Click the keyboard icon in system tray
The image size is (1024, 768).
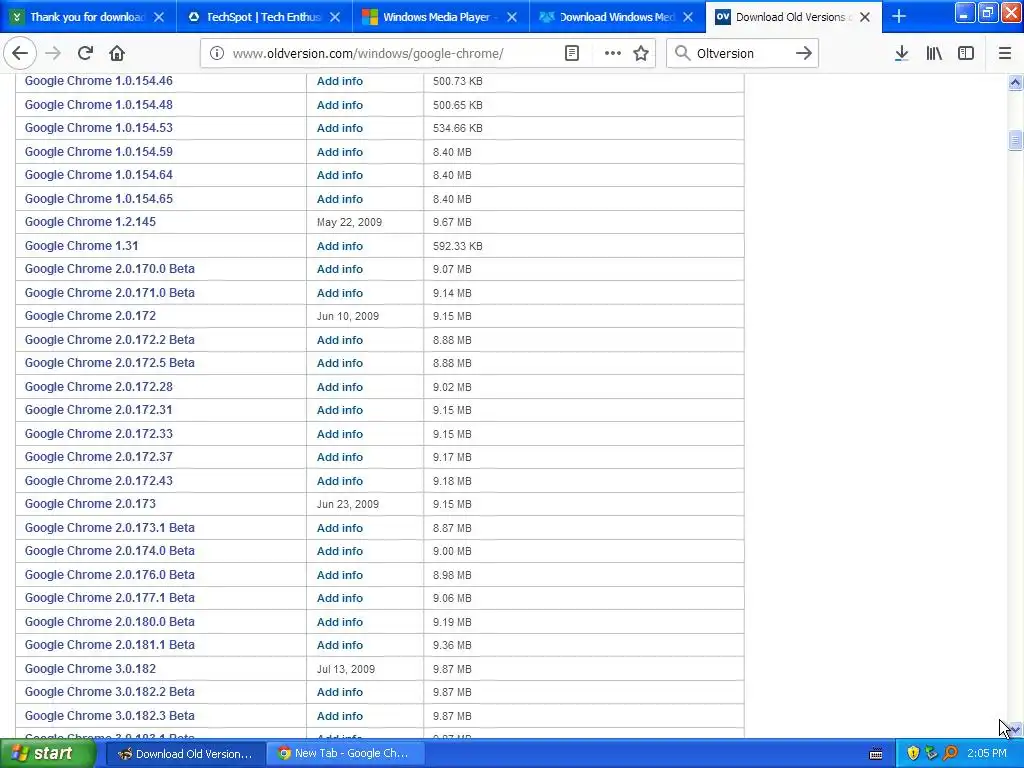point(876,754)
